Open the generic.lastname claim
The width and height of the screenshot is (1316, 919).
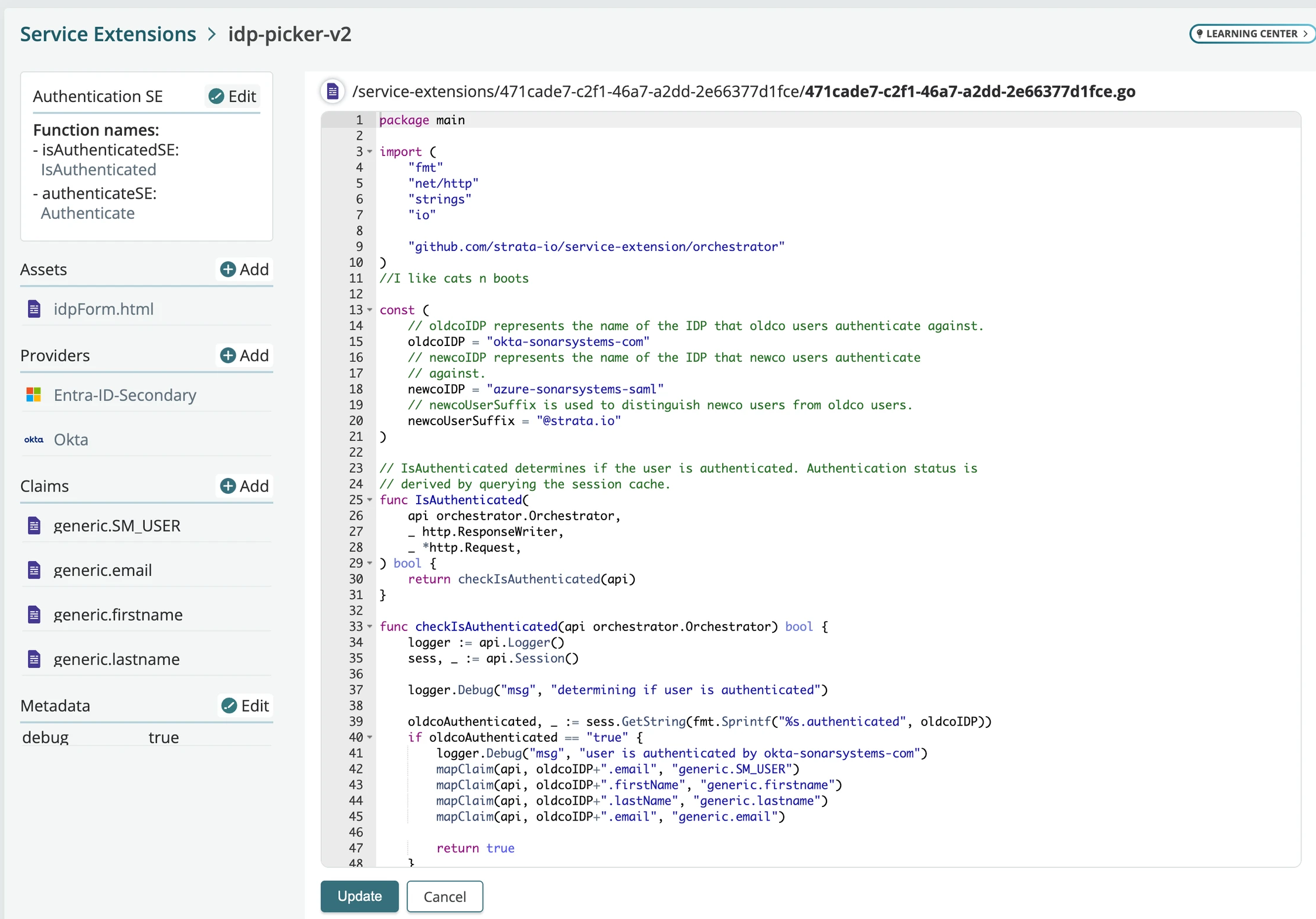[117, 659]
